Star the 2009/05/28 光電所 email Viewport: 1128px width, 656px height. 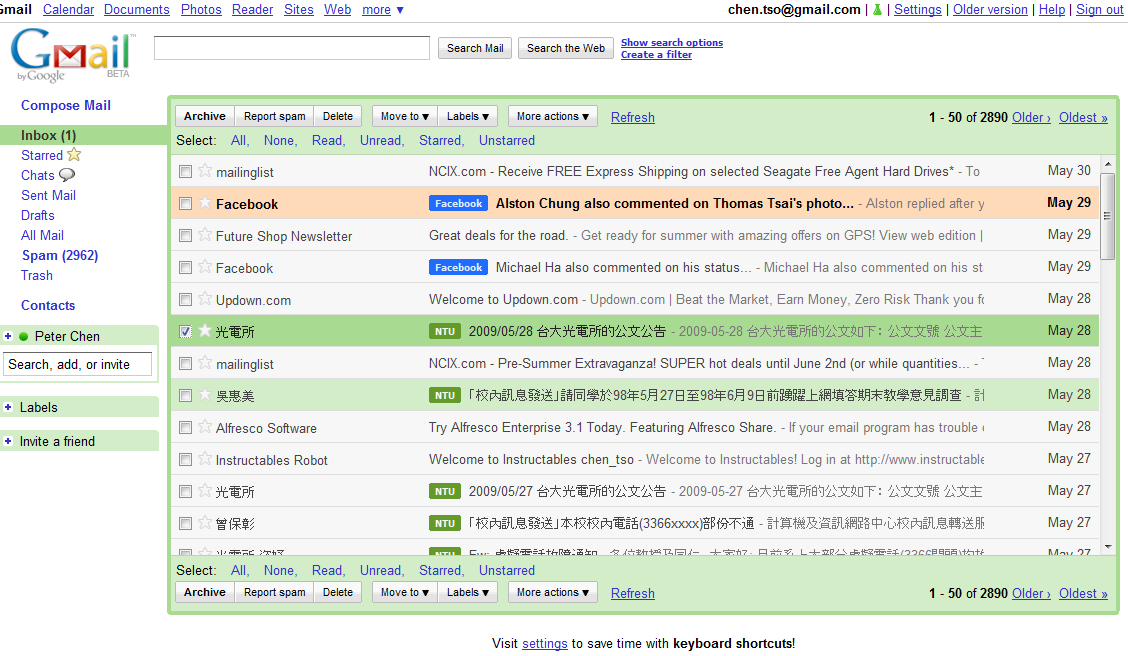205,331
